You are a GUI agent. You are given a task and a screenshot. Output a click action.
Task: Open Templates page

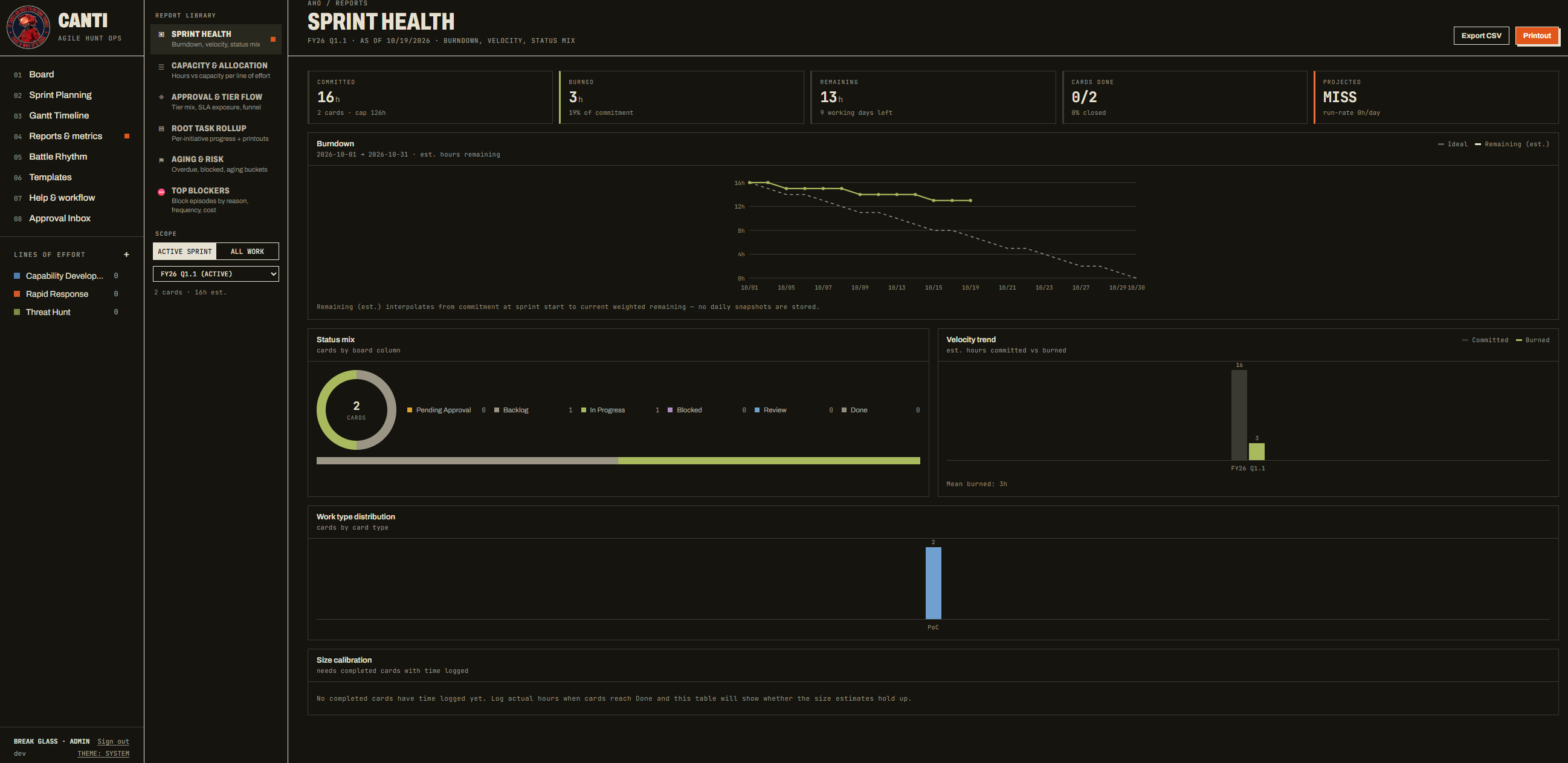click(x=72, y=177)
